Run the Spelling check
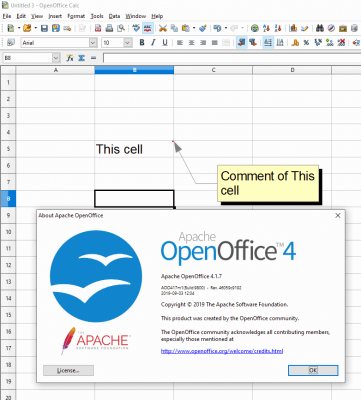 point(136,28)
